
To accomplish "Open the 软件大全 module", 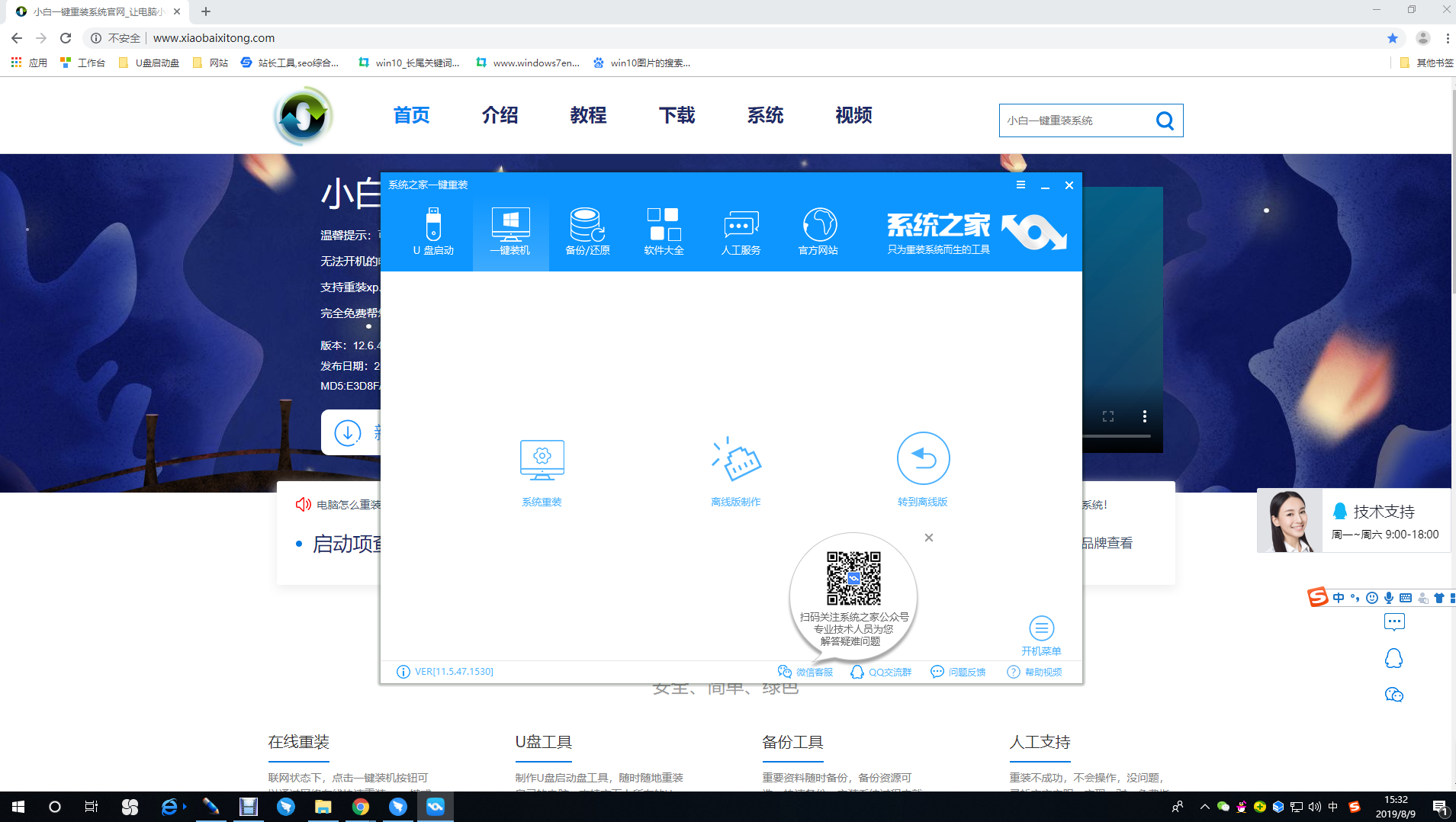I will (664, 233).
